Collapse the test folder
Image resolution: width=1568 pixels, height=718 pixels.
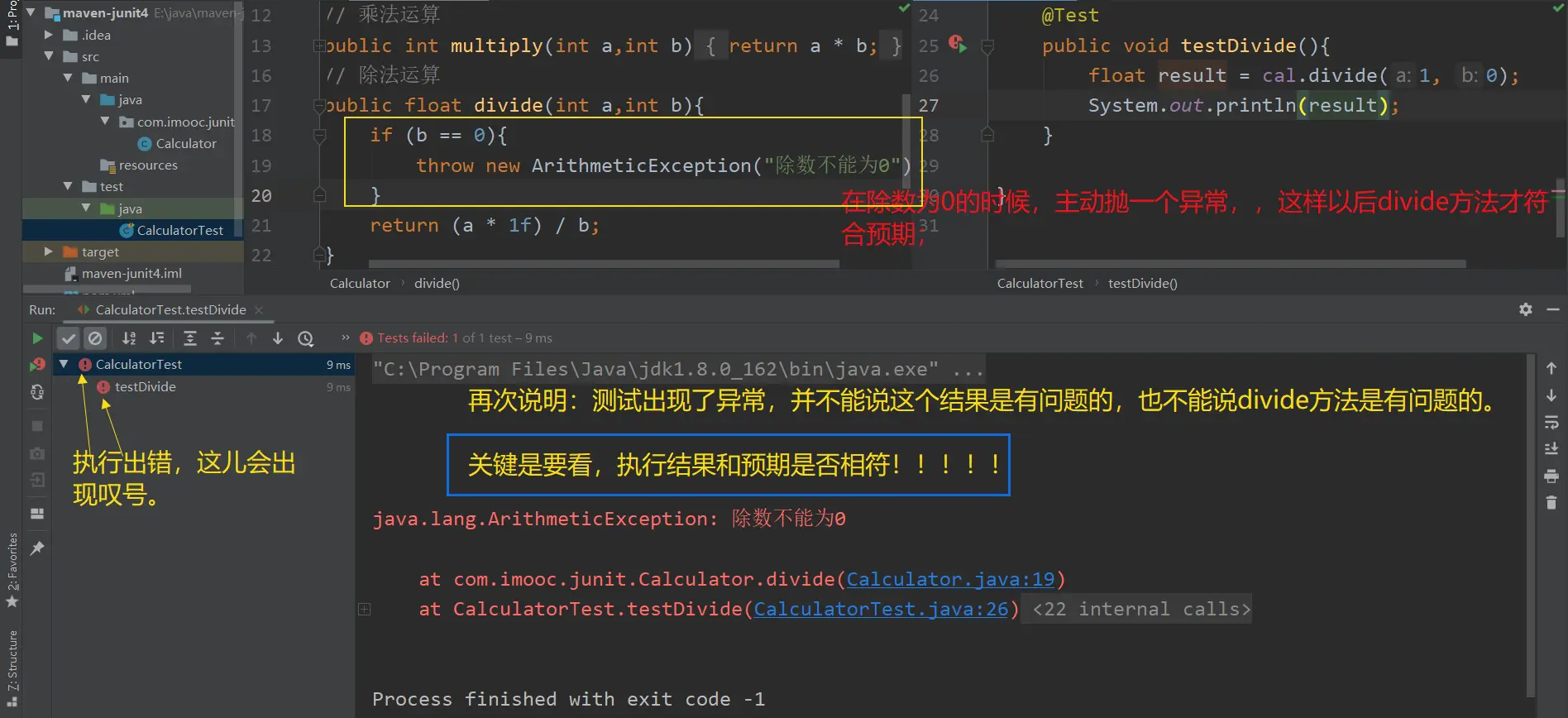pyautogui.click(x=68, y=186)
